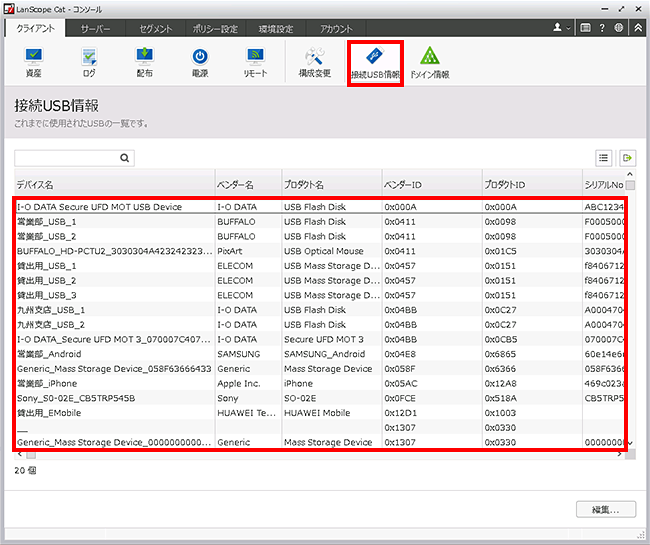Select the 営業部_Android row
The height and width of the screenshot is (545, 650).
click(320, 354)
